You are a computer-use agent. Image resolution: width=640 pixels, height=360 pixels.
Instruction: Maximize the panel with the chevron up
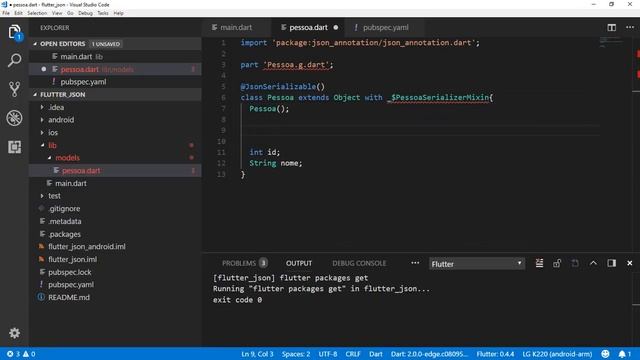[x=593, y=263]
